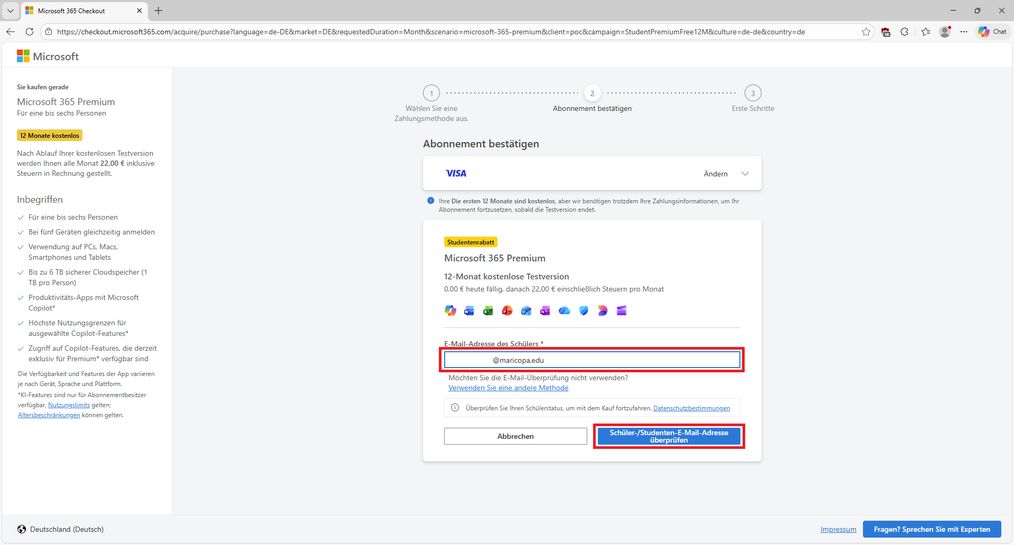This screenshot has height=545, width=1014.
Task: Click E-Mail-Adresse des Schülers field label
Action: [494, 344]
